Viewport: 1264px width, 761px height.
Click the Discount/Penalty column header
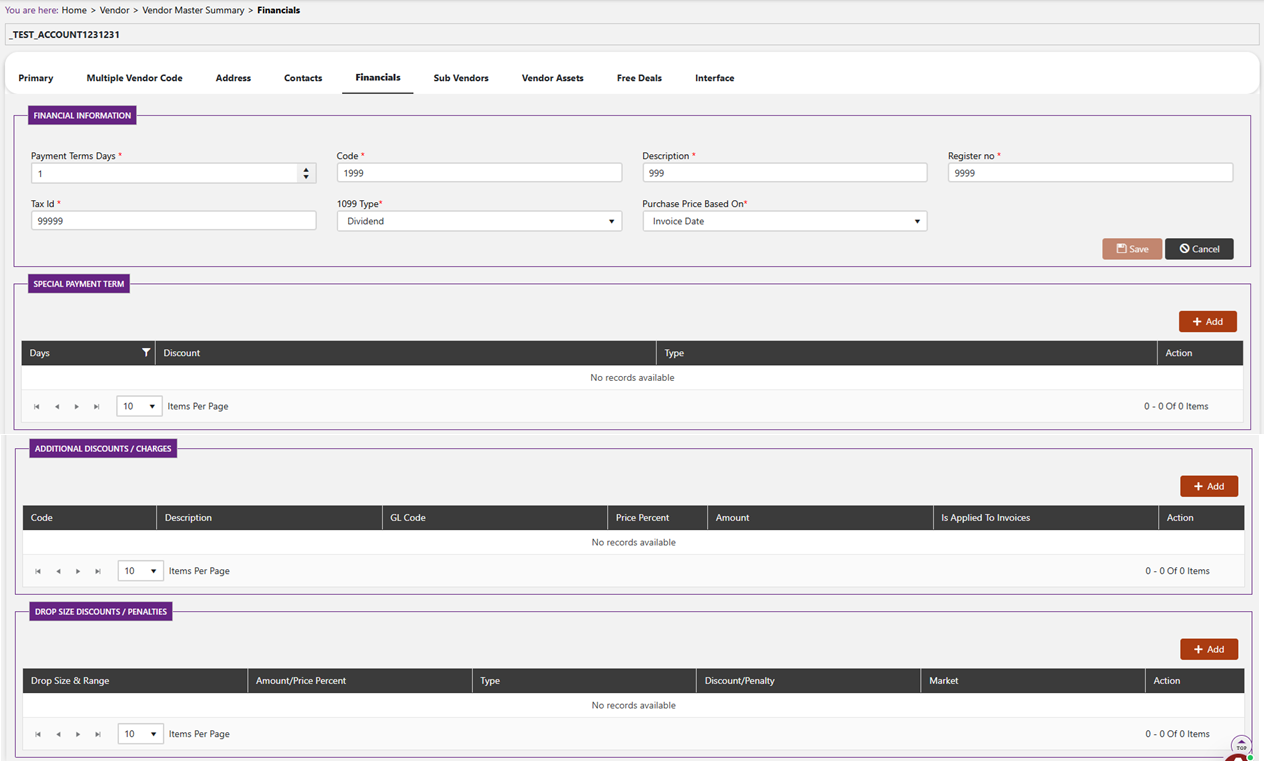click(x=808, y=681)
